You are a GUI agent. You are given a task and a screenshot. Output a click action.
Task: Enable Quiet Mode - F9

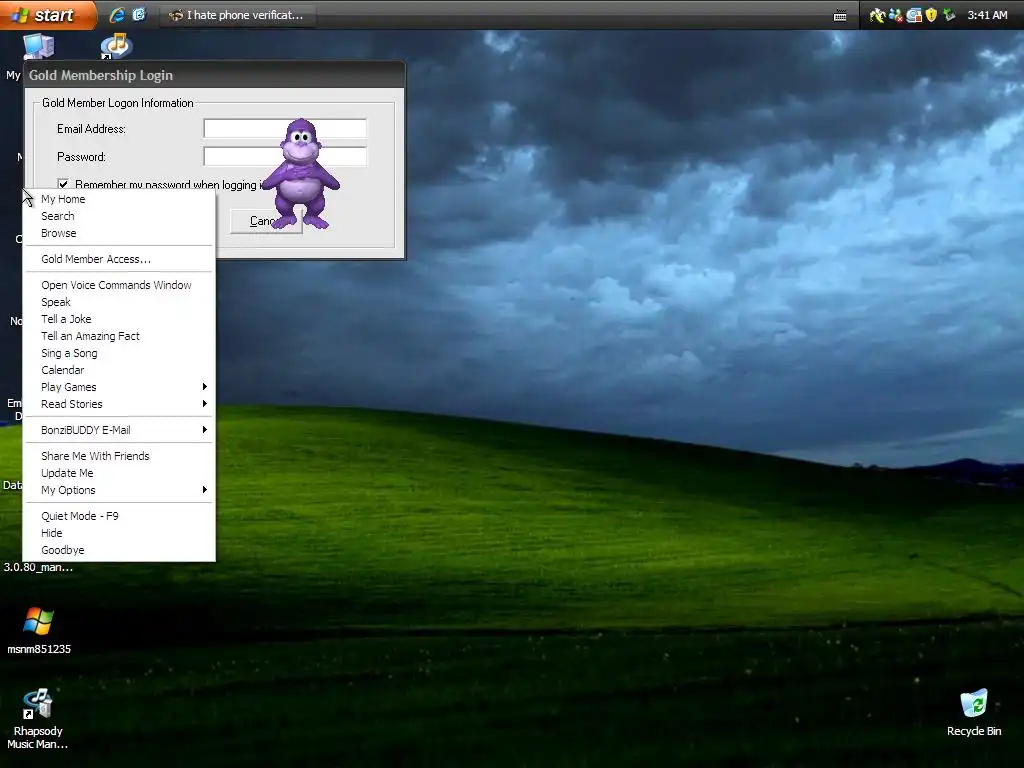point(119,517)
